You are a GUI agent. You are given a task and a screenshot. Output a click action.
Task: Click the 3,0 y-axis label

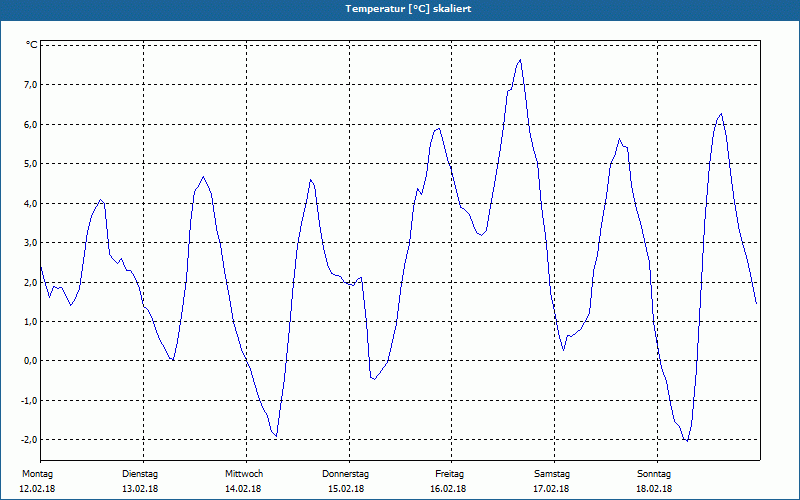(x=31, y=243)
